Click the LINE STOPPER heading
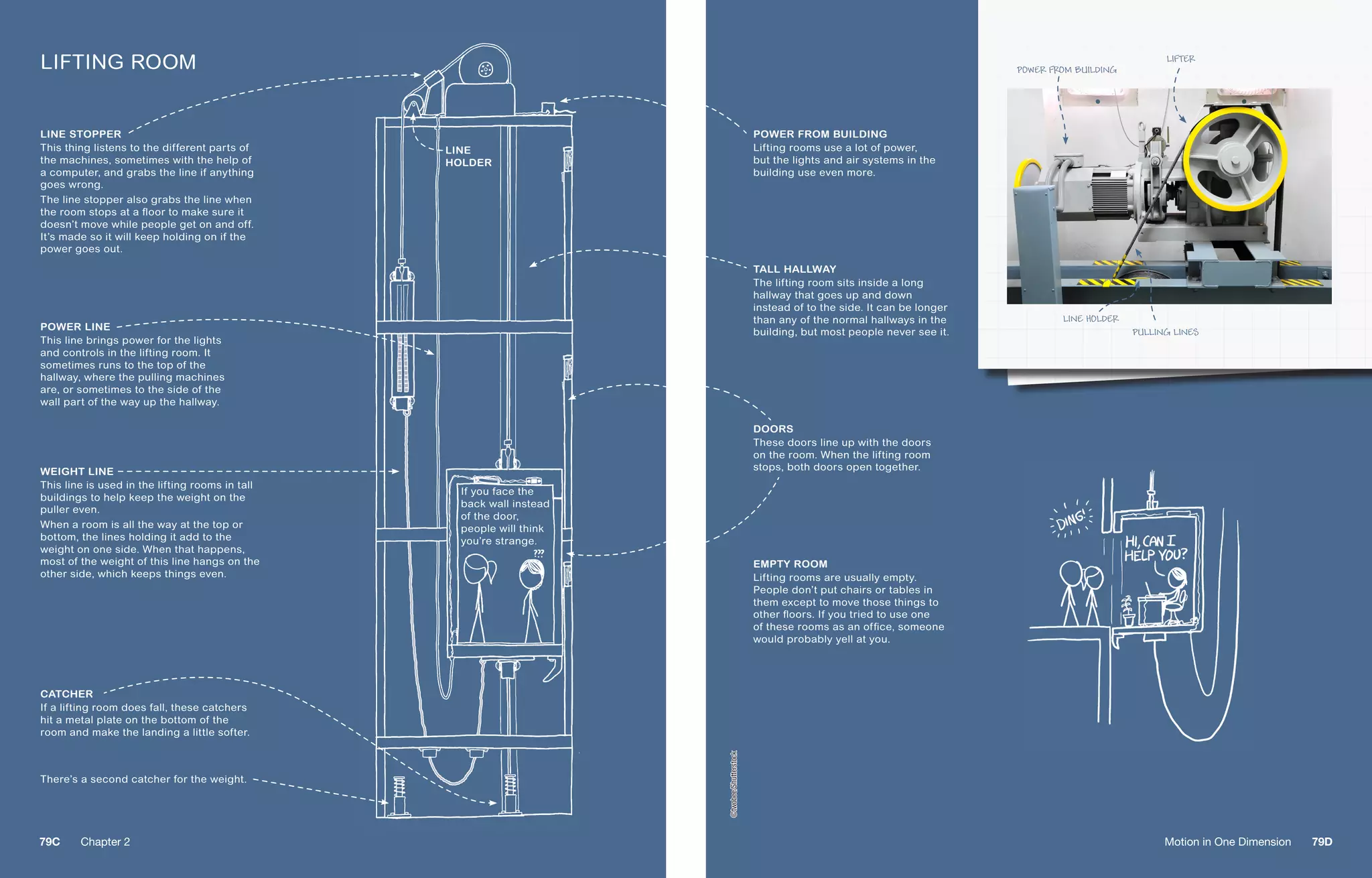Image resolution: width=1372 pixels, height=878 pixels. [x=80, y=134]
